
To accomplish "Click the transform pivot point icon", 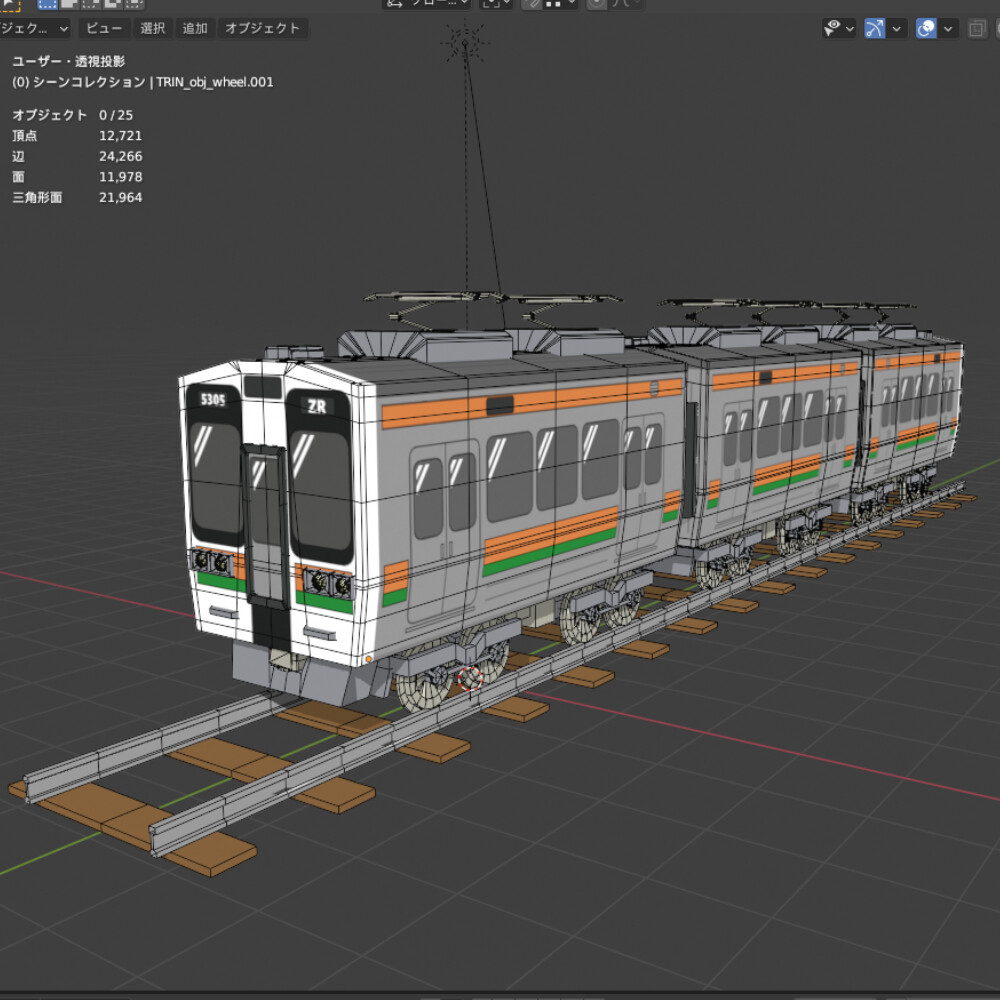I will 489,5.
